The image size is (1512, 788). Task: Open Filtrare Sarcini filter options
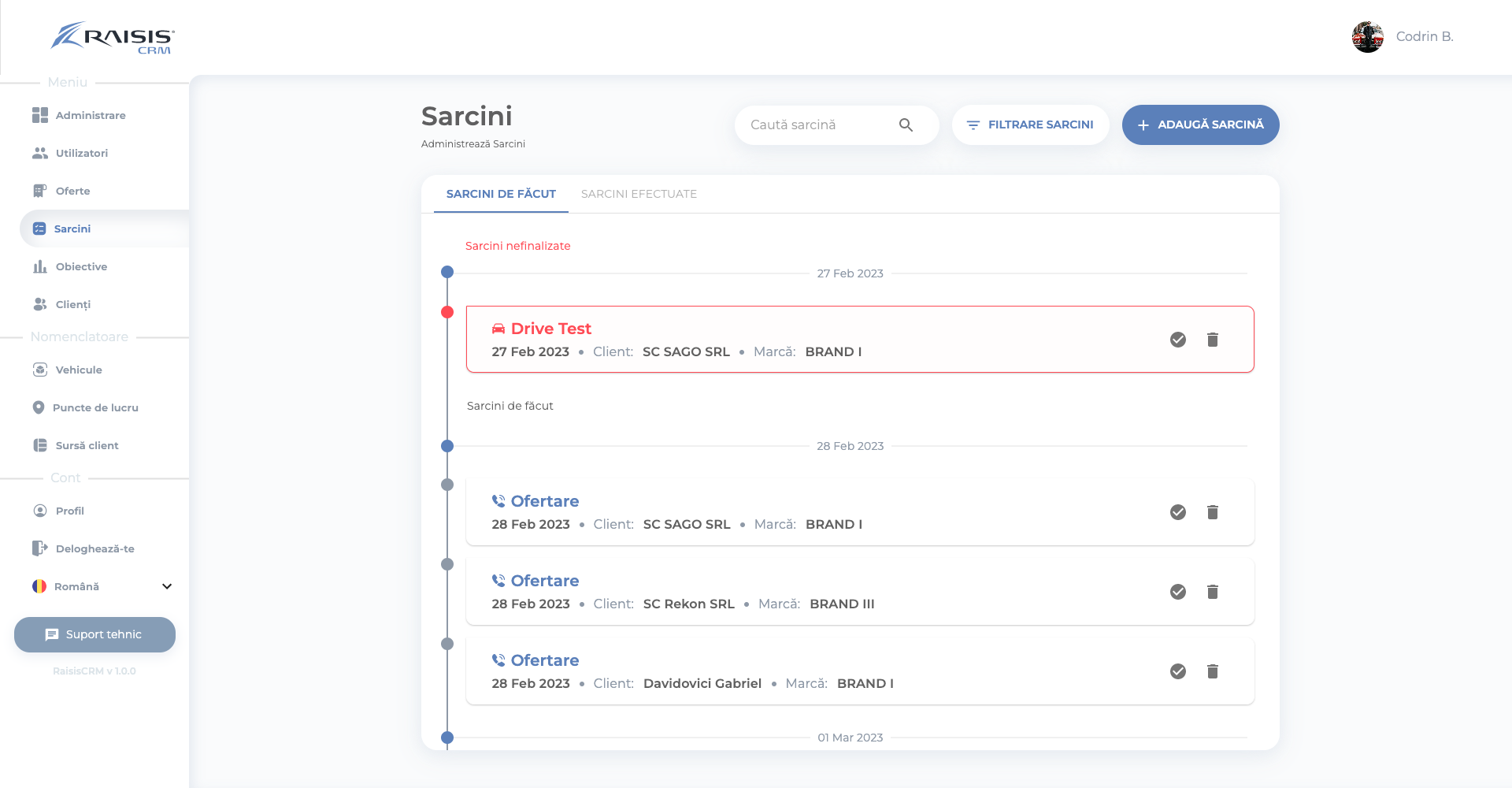point(1030,125)
